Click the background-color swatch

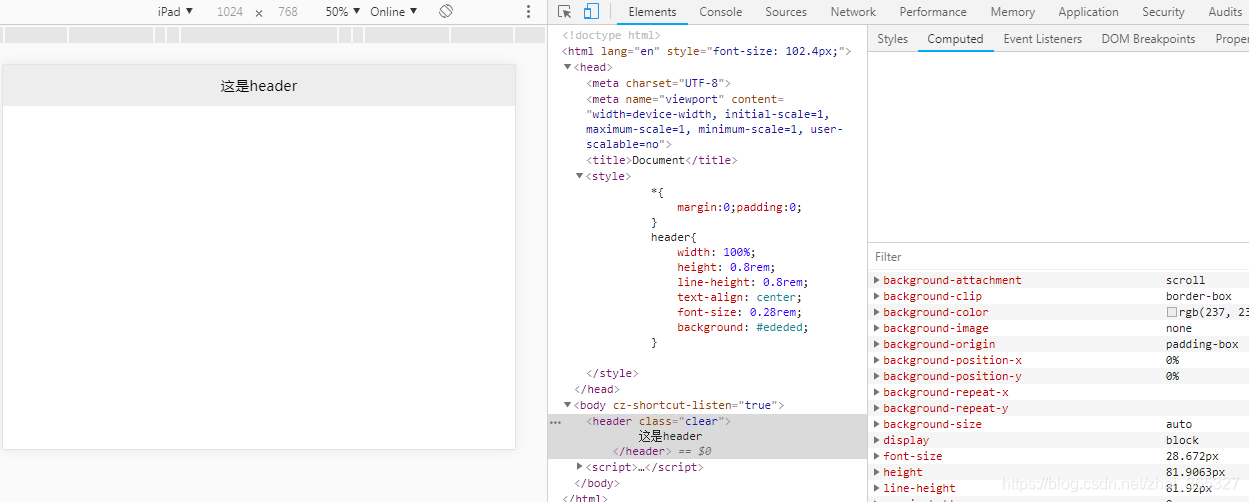pyautogui.click(x=1171, y=312)
